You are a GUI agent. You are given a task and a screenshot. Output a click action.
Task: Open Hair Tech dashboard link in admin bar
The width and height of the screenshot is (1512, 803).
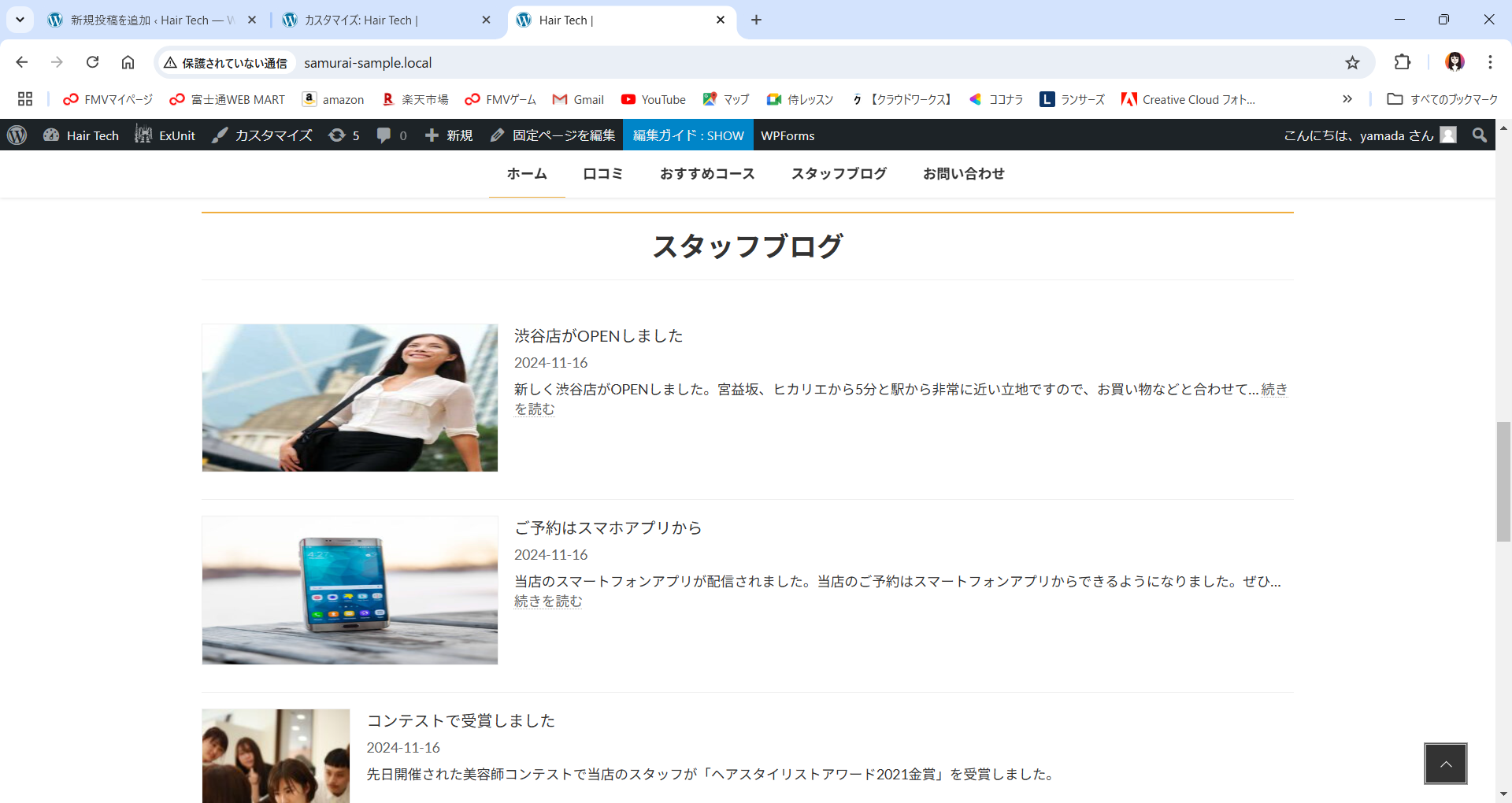pos(81,135)
